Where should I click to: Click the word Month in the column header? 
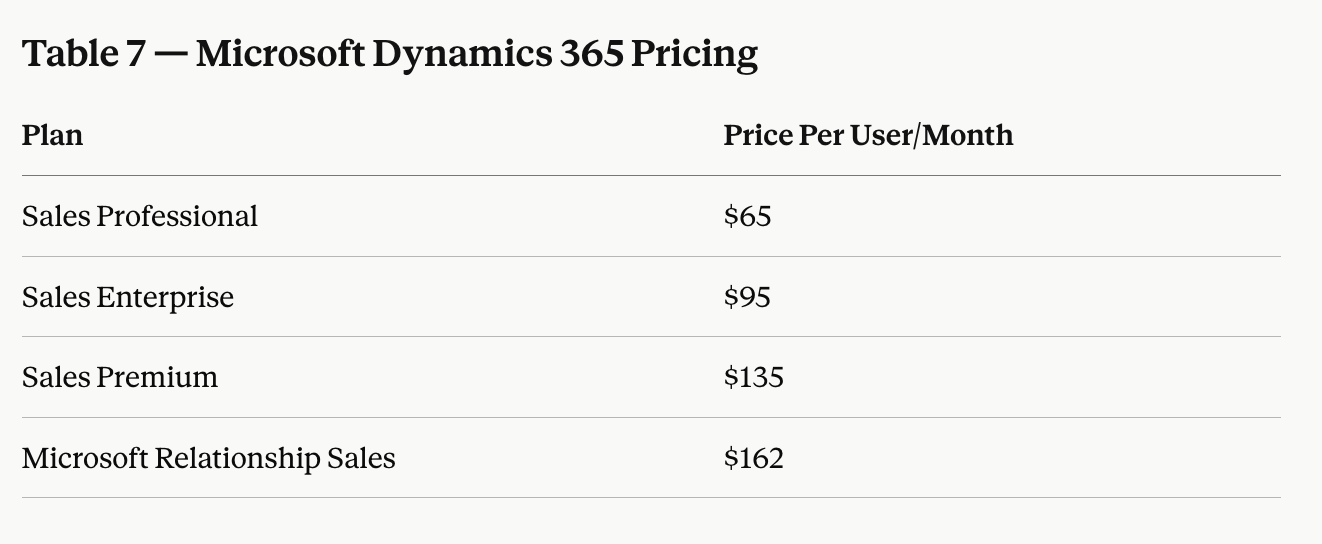(x=967, y=135)
